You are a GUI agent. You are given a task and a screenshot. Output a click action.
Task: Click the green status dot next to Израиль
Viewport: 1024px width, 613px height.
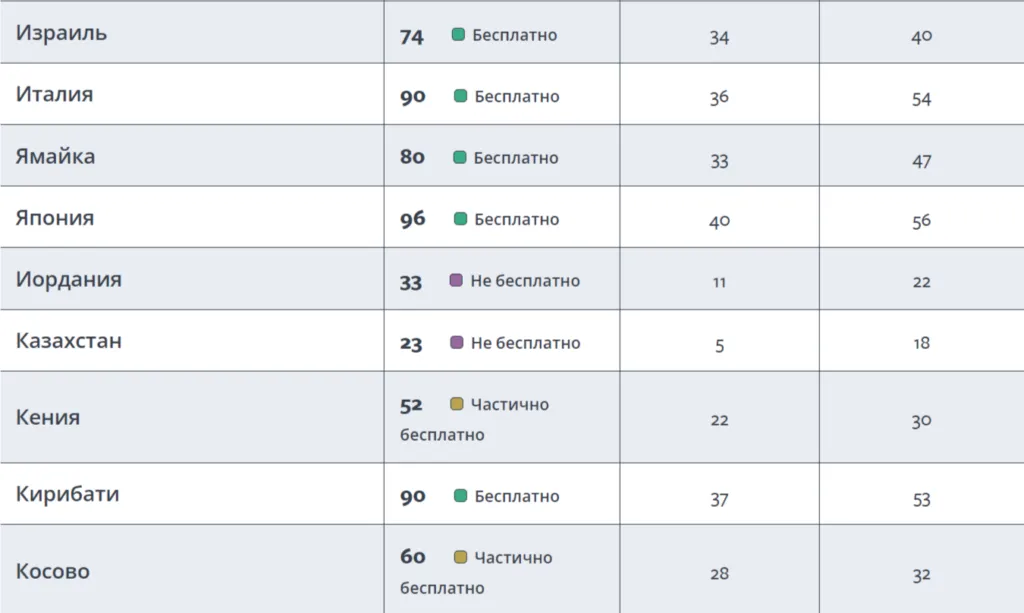point(458,35)
